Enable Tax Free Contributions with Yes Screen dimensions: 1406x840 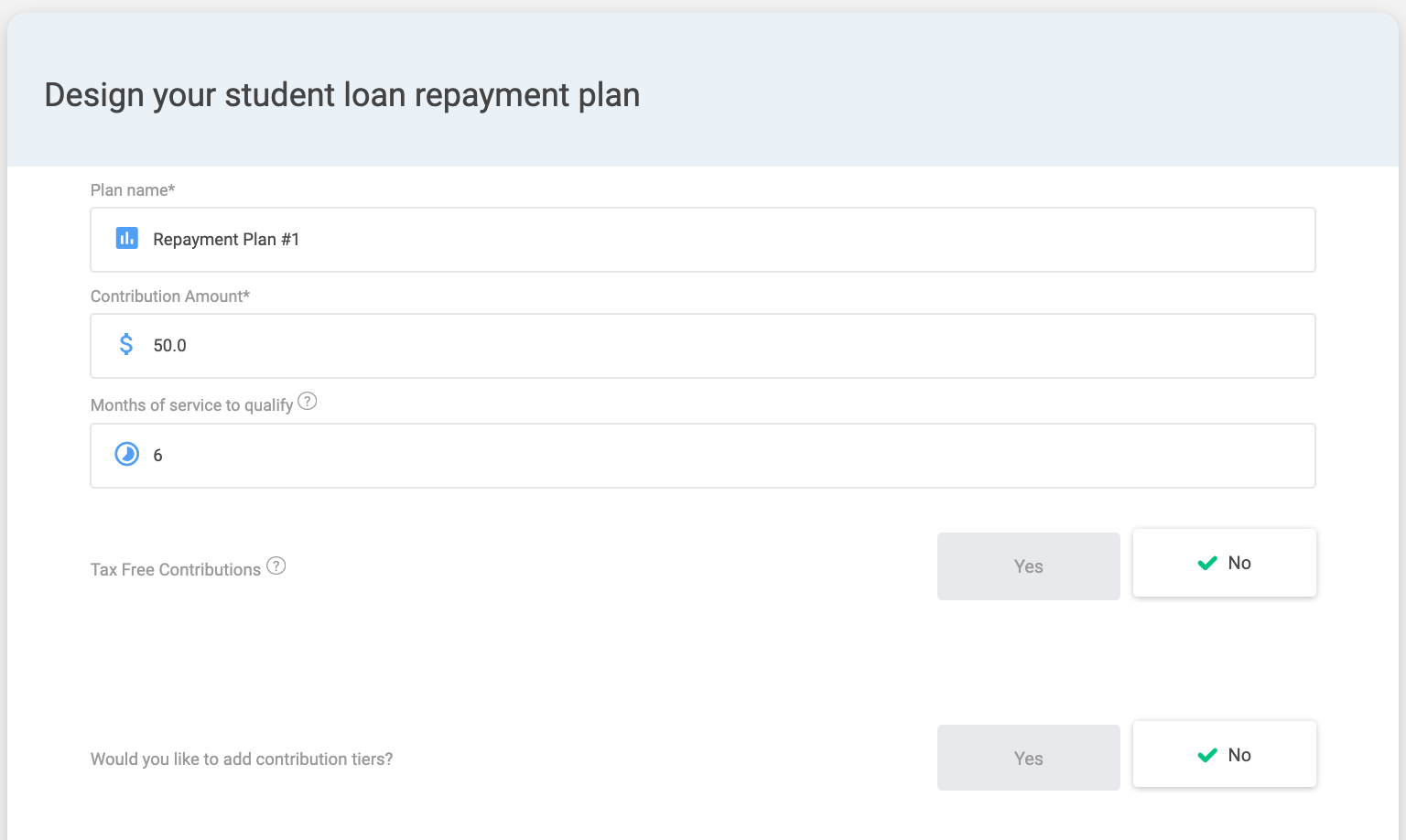tap(1028, 566)
